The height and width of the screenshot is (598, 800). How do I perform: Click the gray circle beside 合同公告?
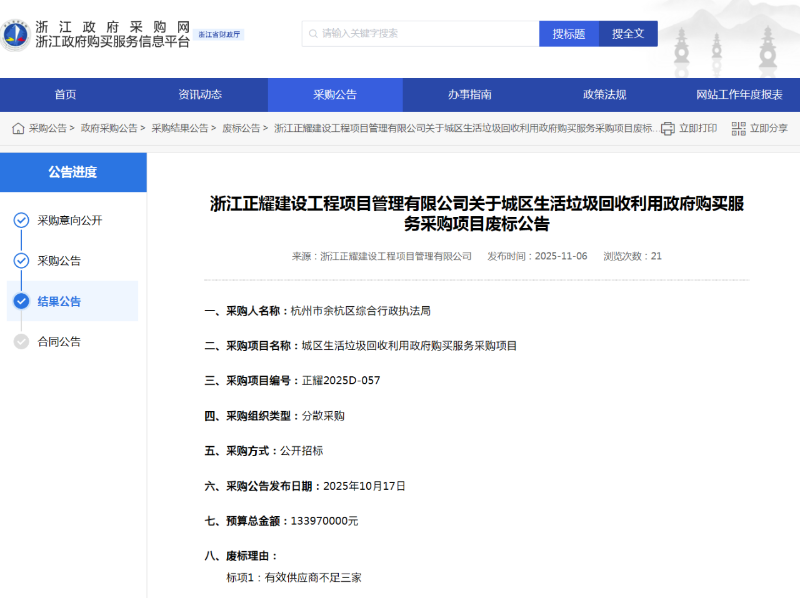click(22, 341)
